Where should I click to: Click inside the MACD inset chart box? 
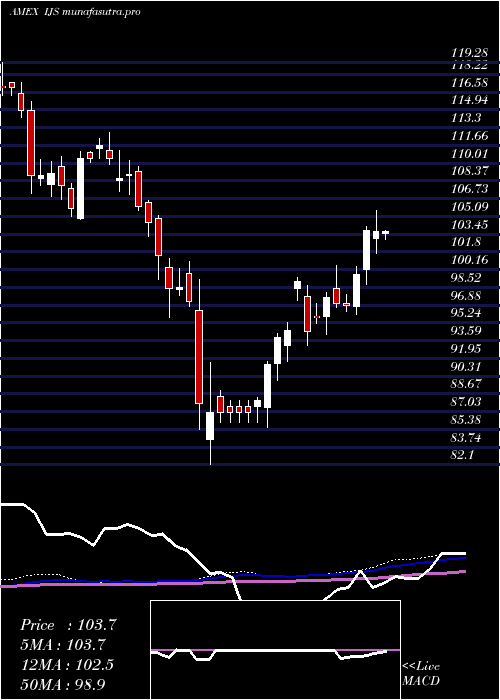click(x=275, y=650)
